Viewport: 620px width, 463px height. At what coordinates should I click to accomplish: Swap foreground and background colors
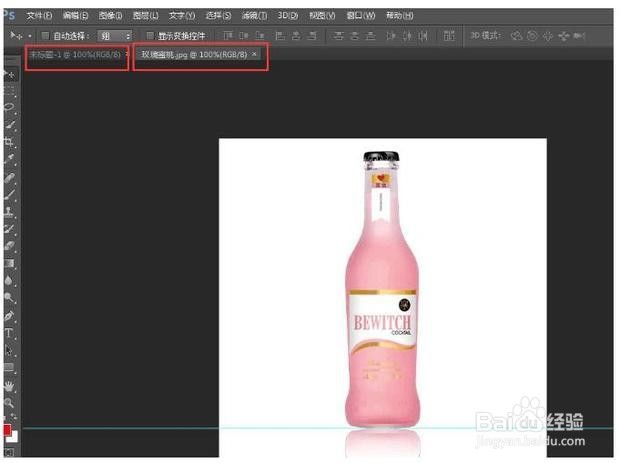click(14, 417)
